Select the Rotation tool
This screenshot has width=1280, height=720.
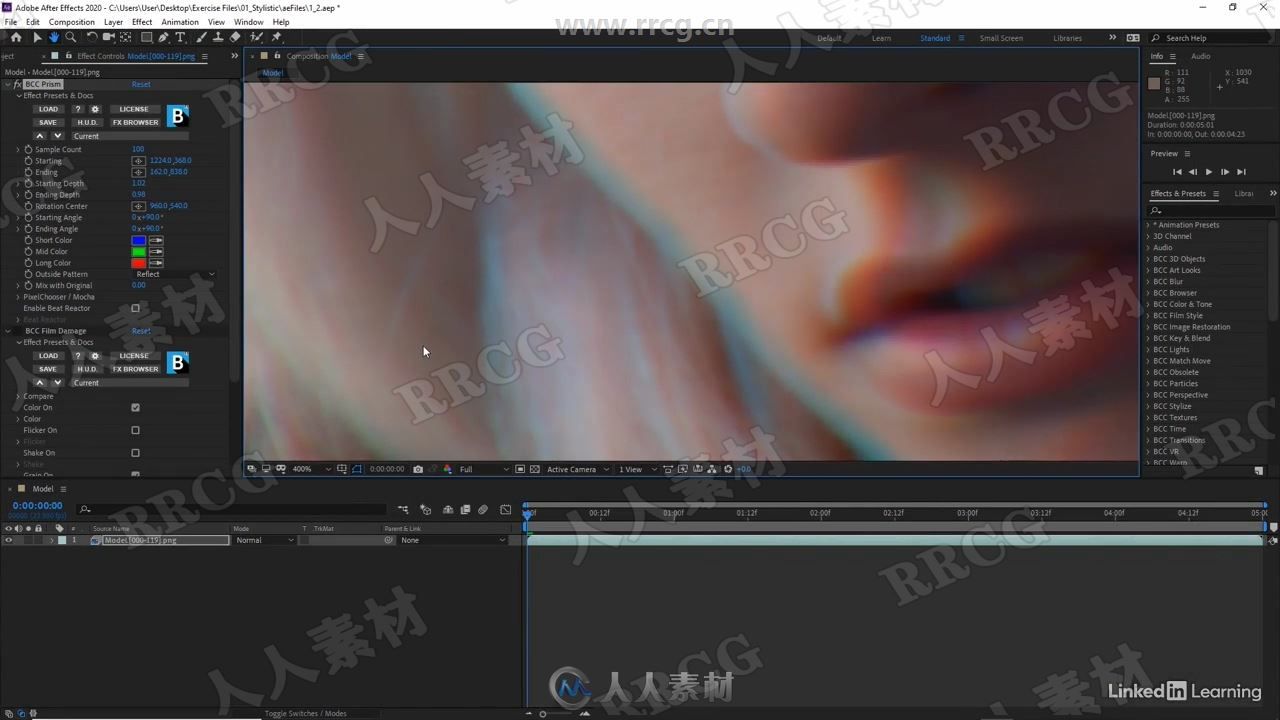pos(92,37)
